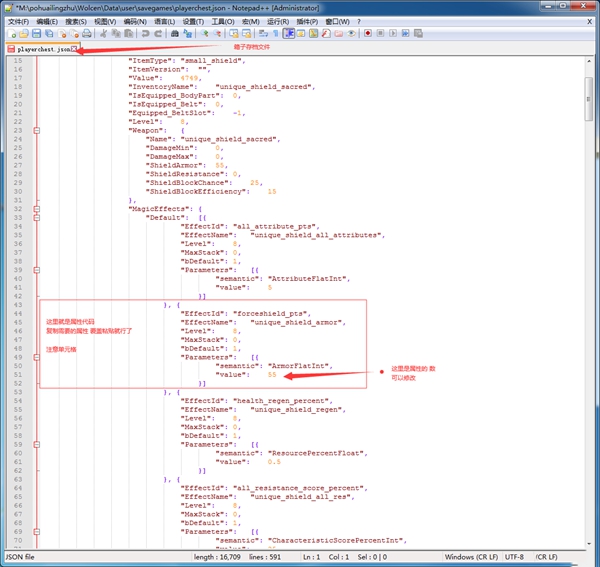Open Replace dialog from the toolbar
The height and width of the screenshot is (567, 600).
point(187,34)
